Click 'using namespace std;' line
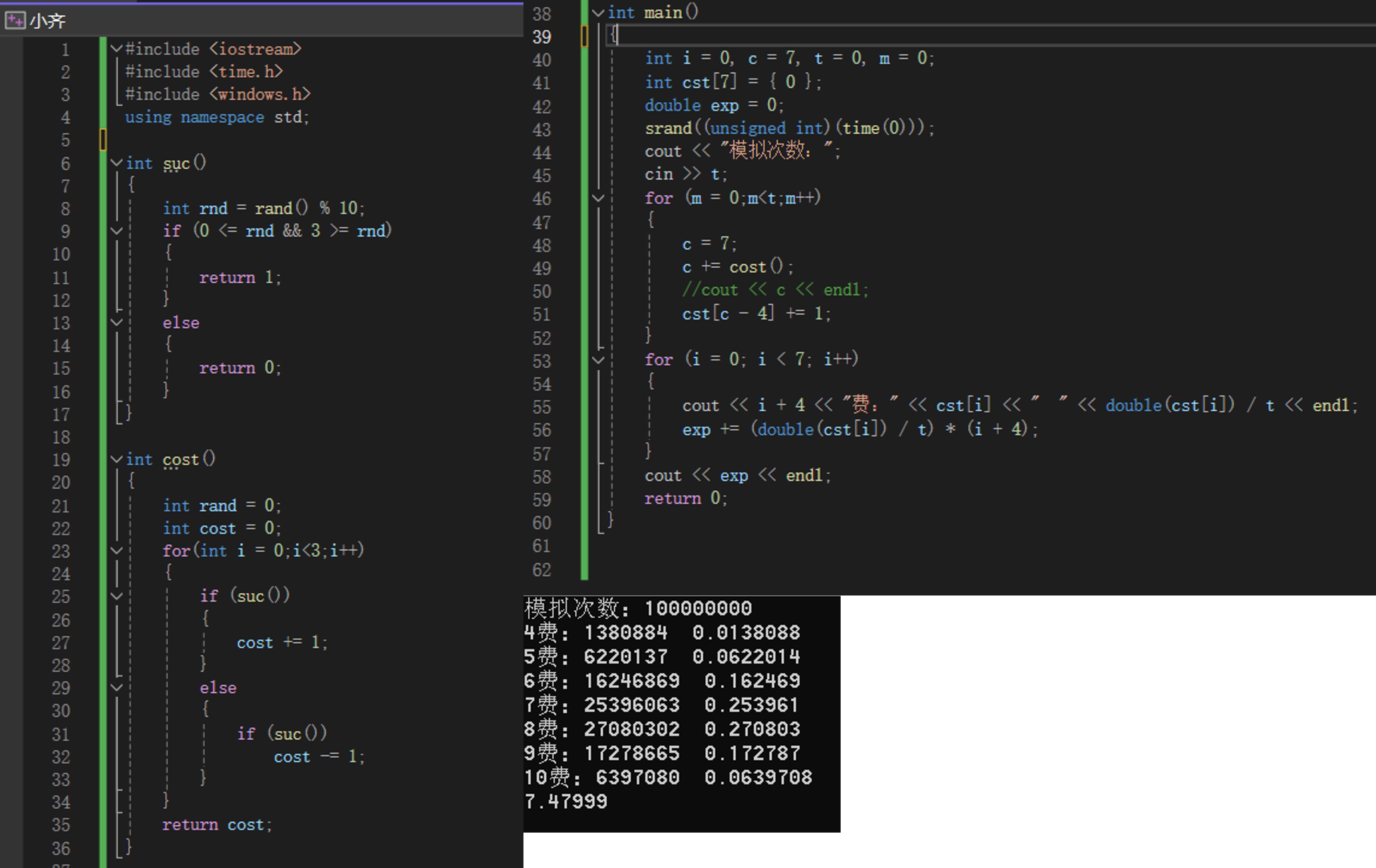1376x868 pixels. click(217, 117)
